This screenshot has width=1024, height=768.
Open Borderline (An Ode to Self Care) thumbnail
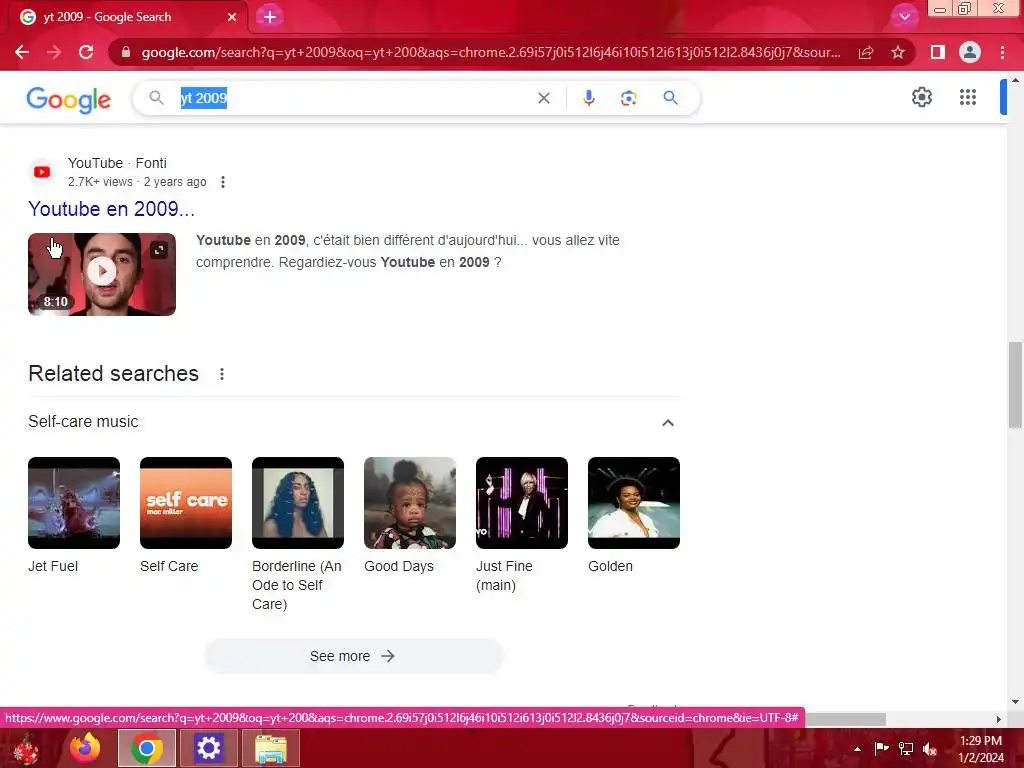tap(298, 503)
